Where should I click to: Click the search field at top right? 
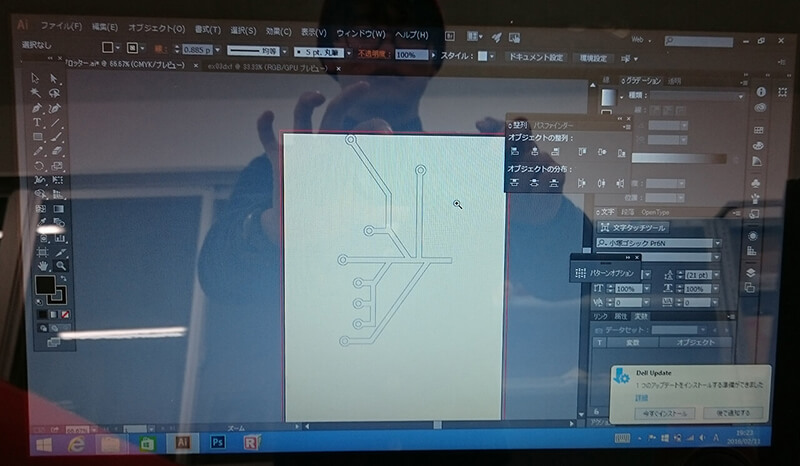click(699, 41)
